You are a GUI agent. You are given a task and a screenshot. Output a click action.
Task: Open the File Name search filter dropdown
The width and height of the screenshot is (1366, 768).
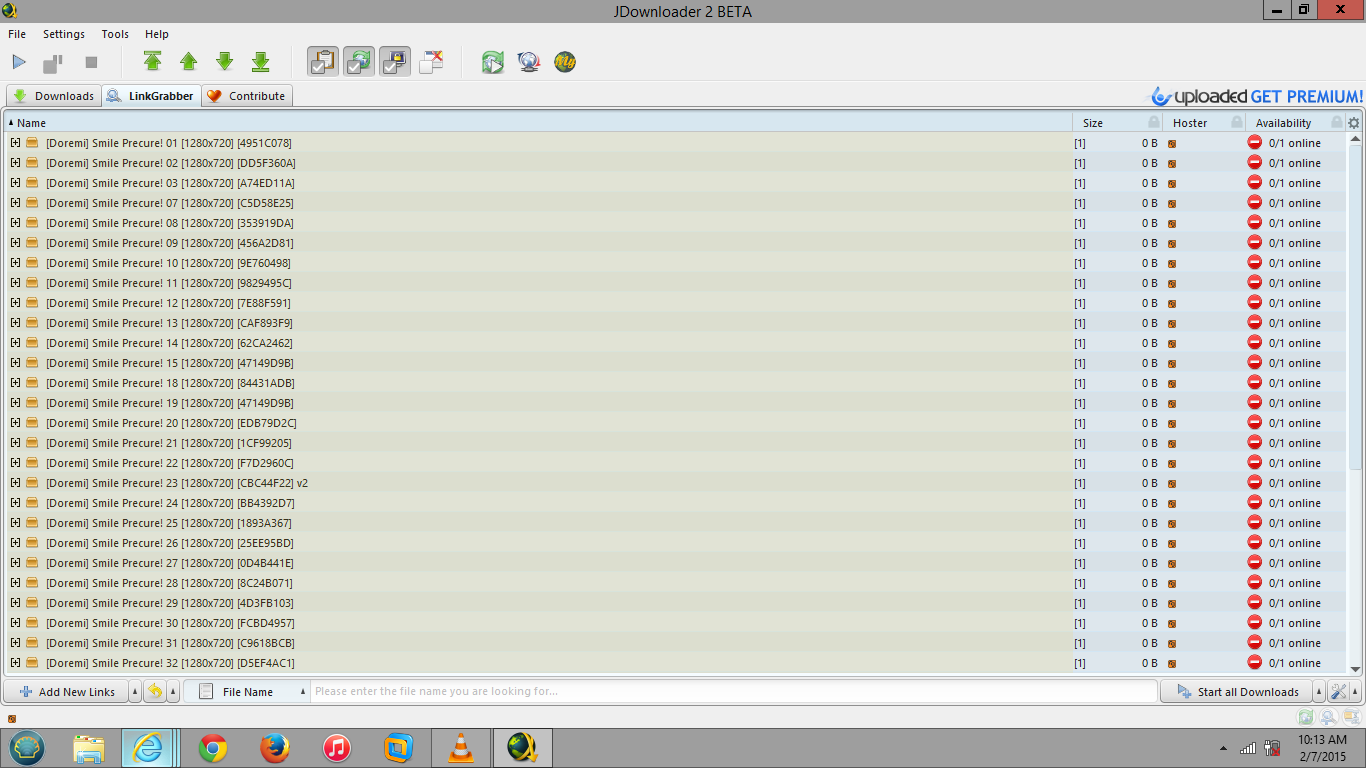247,691
